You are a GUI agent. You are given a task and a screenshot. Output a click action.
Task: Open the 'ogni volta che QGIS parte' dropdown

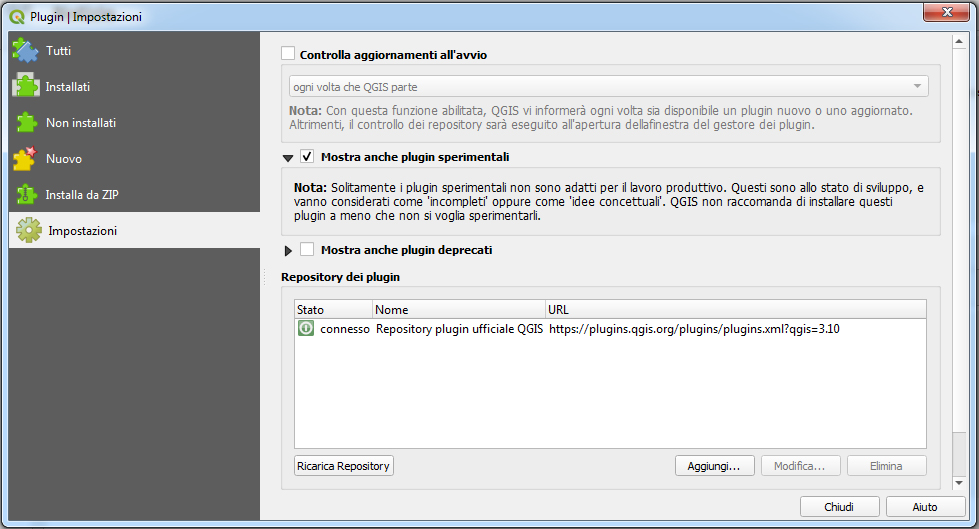(609, 86)
